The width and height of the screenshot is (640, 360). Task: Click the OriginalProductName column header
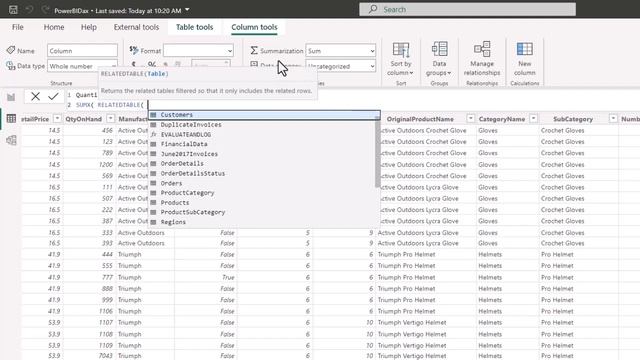(420, 119)
